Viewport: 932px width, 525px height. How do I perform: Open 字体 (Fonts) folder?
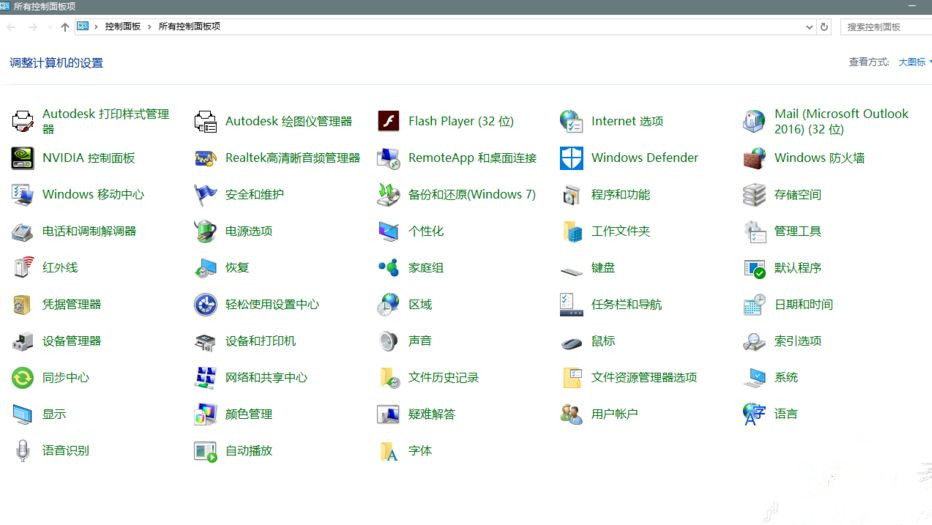[419, 451]
